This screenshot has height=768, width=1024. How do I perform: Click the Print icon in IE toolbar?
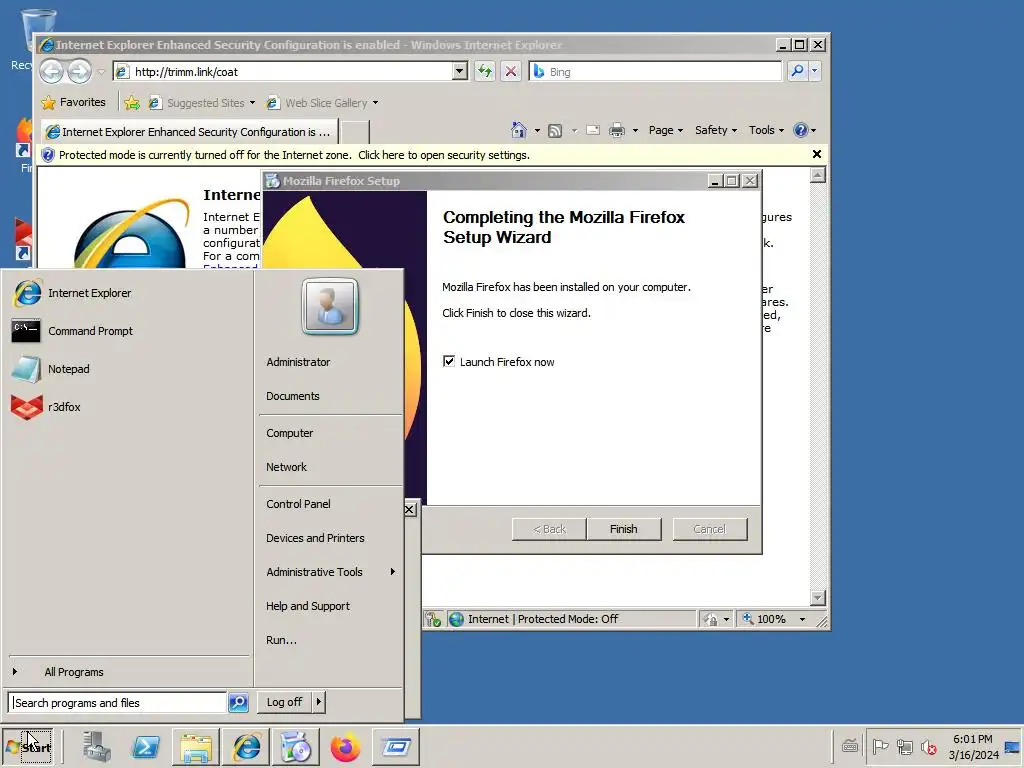point(616,131)
